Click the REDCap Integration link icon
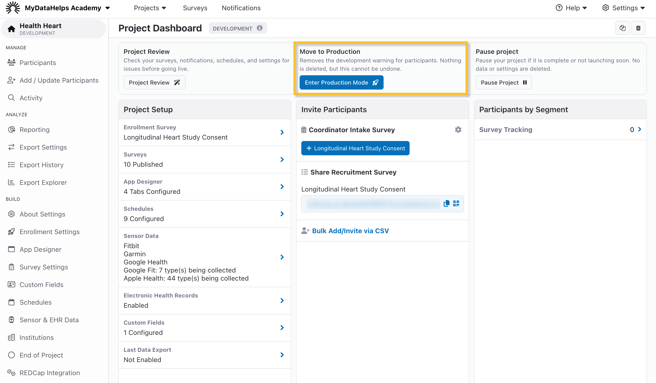656x383 pixels. 11,373
